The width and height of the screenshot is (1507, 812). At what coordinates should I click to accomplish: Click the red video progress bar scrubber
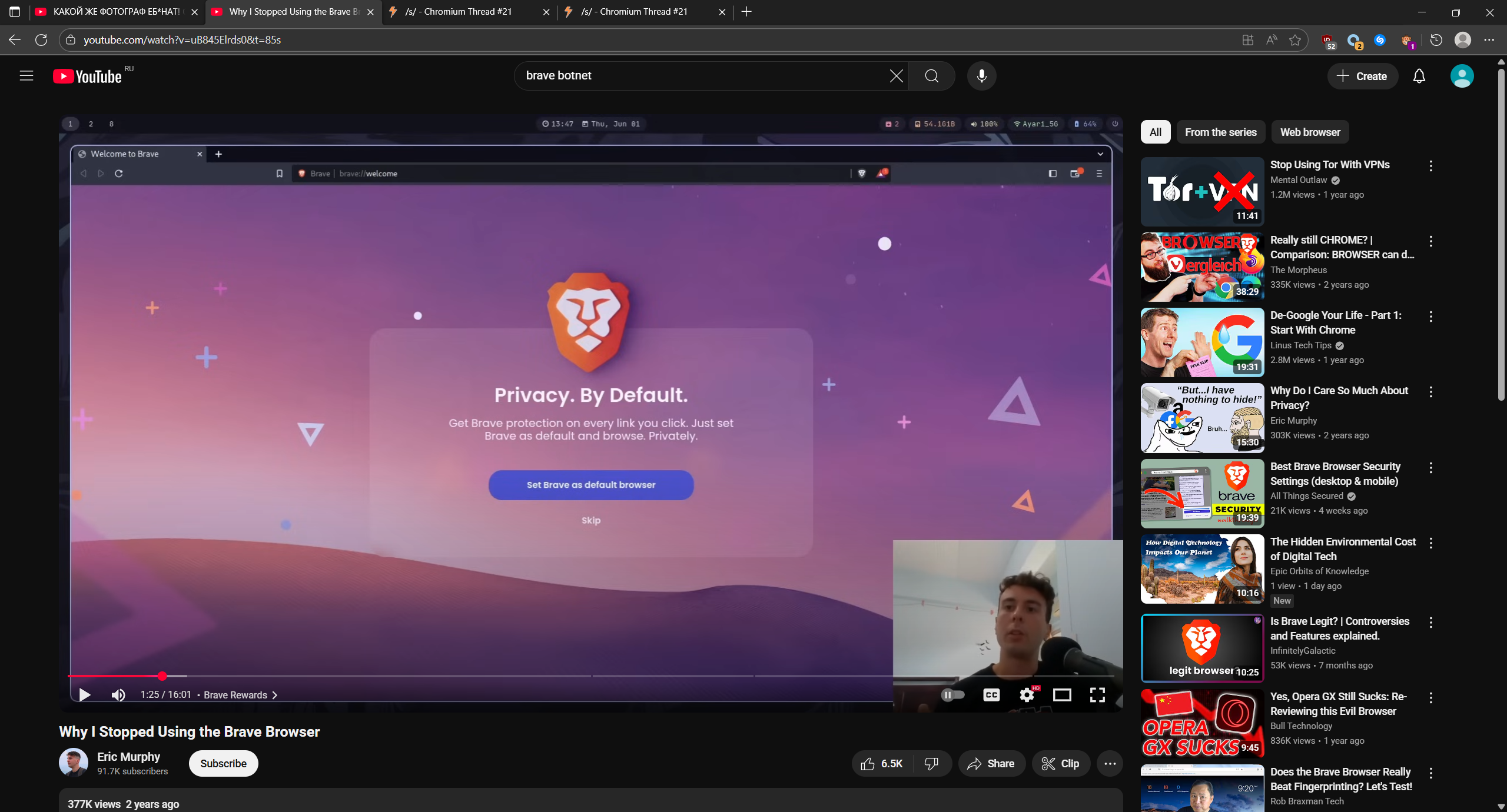pyautogui.click(x=162, y=676)
